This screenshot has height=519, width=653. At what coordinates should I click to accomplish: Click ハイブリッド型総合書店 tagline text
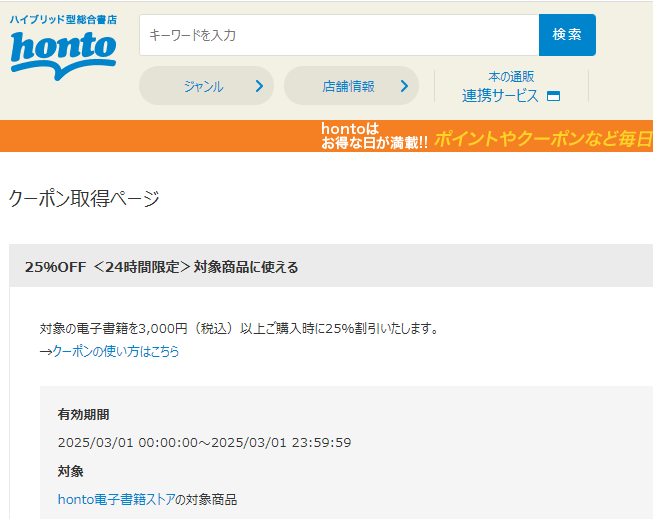pos(63,20)
